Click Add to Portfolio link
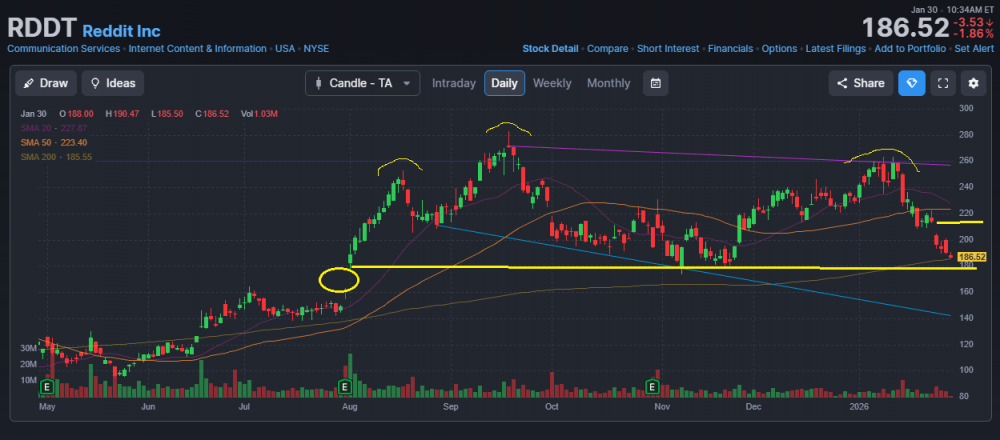This screenshot has height=440, width=1000. point(909,48)
